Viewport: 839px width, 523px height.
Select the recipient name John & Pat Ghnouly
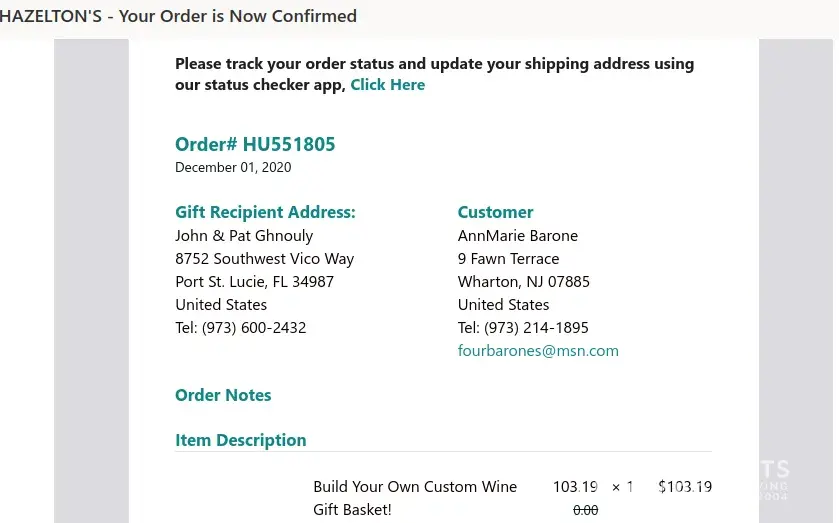point(244,236)
